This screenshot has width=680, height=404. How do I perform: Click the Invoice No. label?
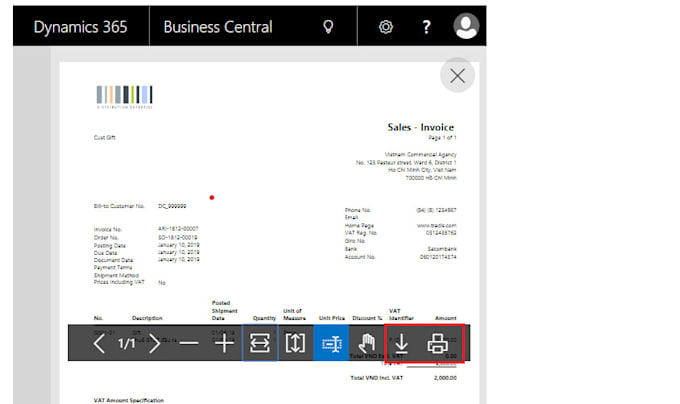coord(108,229)
